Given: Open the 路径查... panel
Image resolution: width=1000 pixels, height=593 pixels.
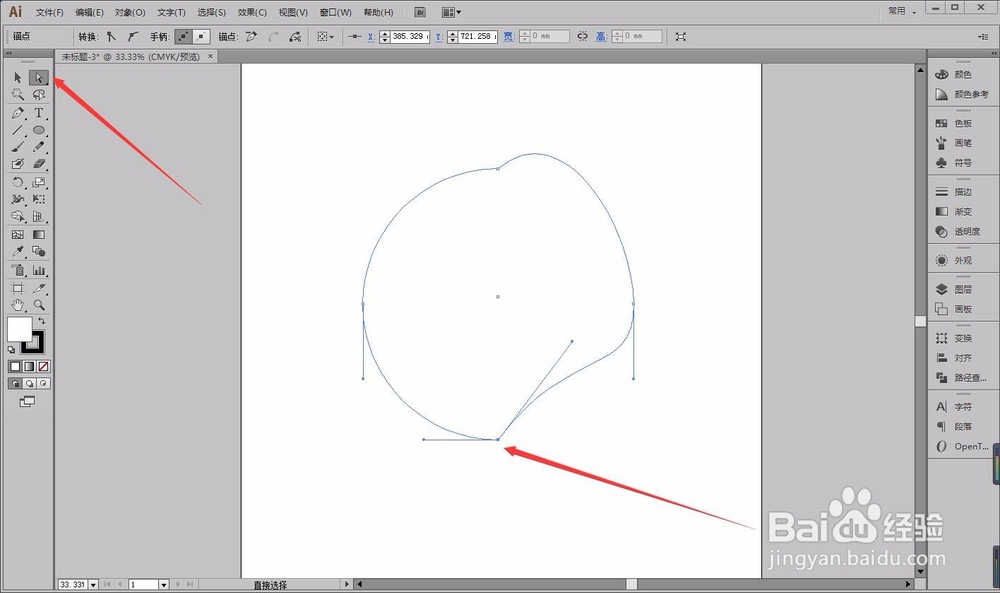Looking at the screenshot, I should point(962,378).
